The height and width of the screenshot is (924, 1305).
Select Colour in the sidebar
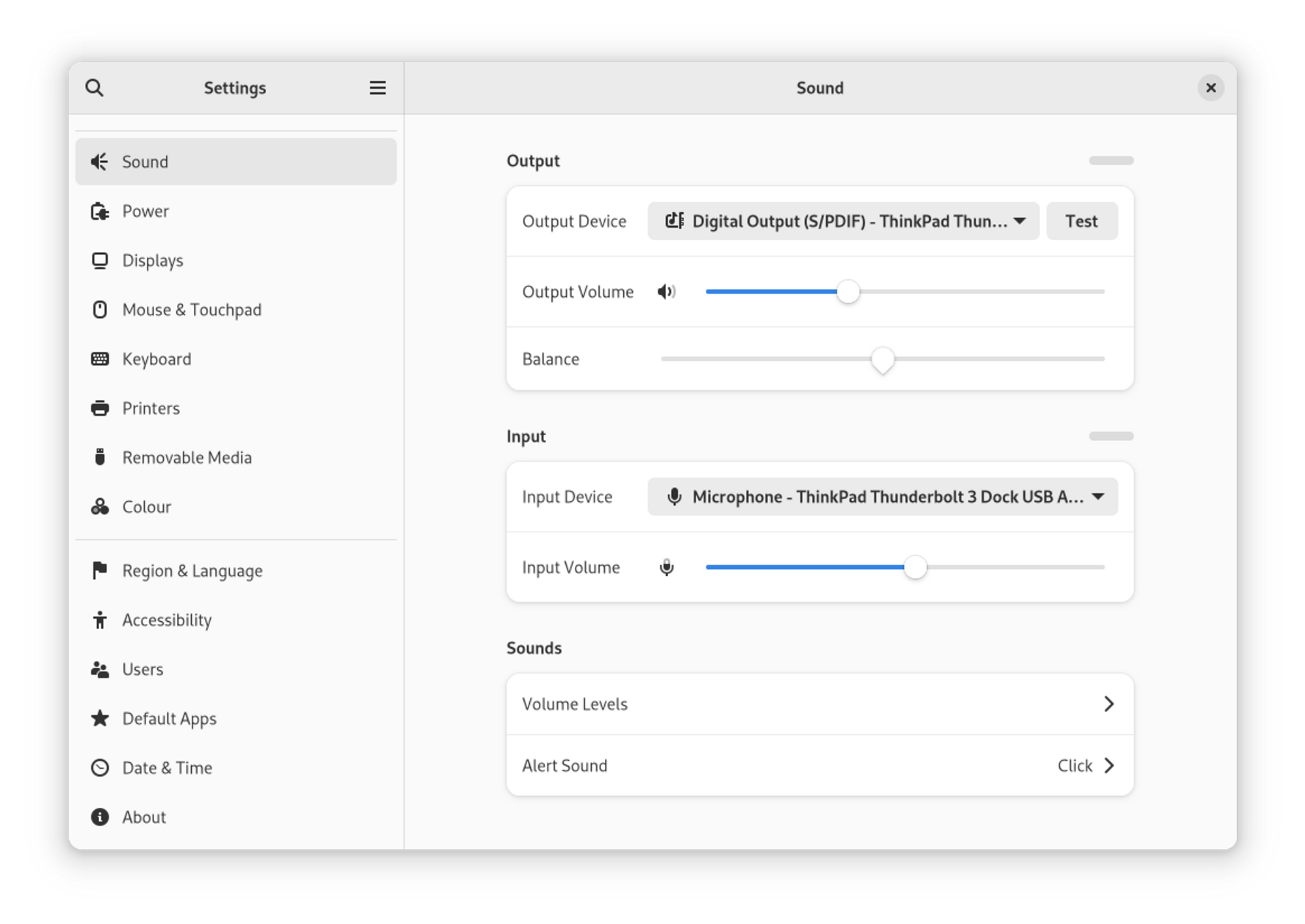[x=236, y=506]
